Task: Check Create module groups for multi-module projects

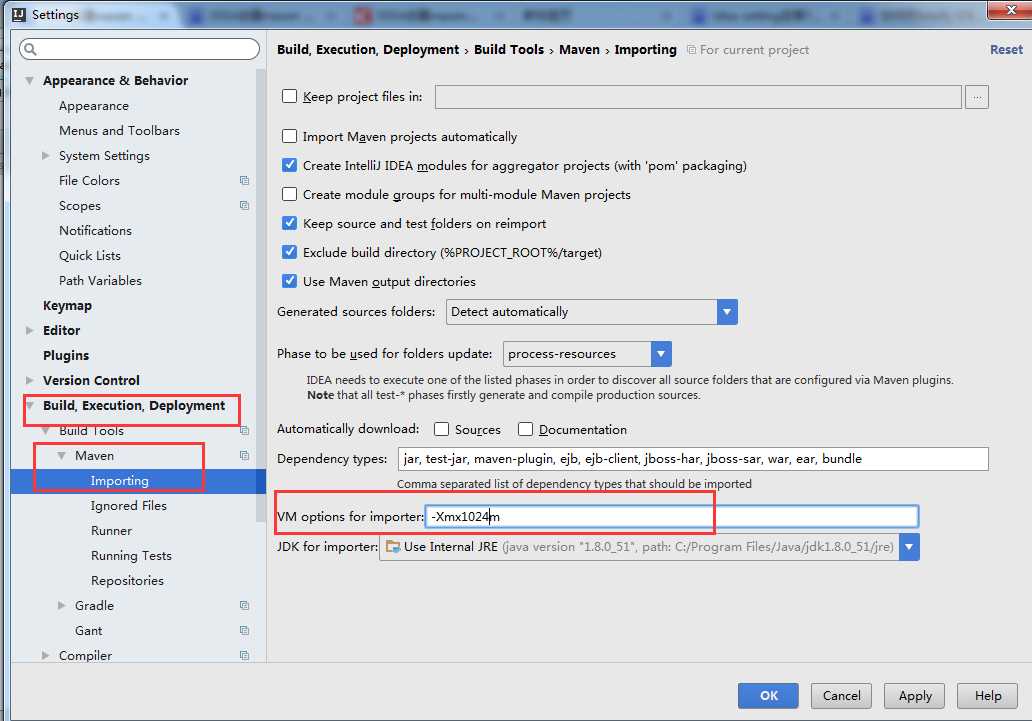Action: point(290,194)
